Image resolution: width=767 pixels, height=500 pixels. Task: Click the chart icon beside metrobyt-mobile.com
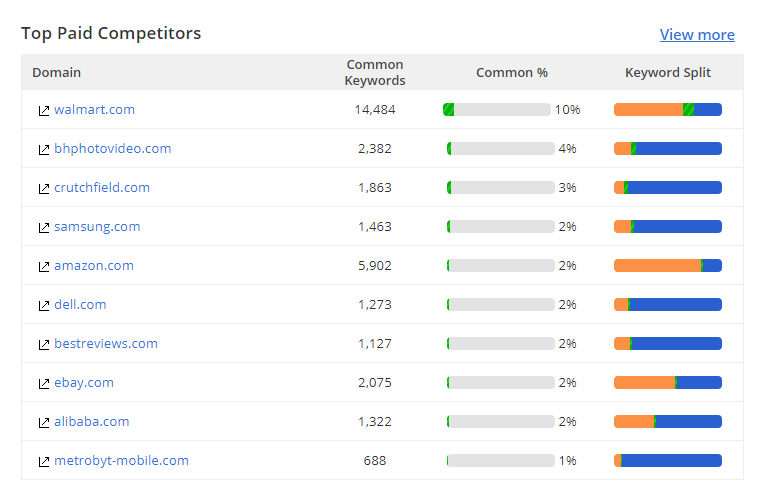[x=44, y=461]
